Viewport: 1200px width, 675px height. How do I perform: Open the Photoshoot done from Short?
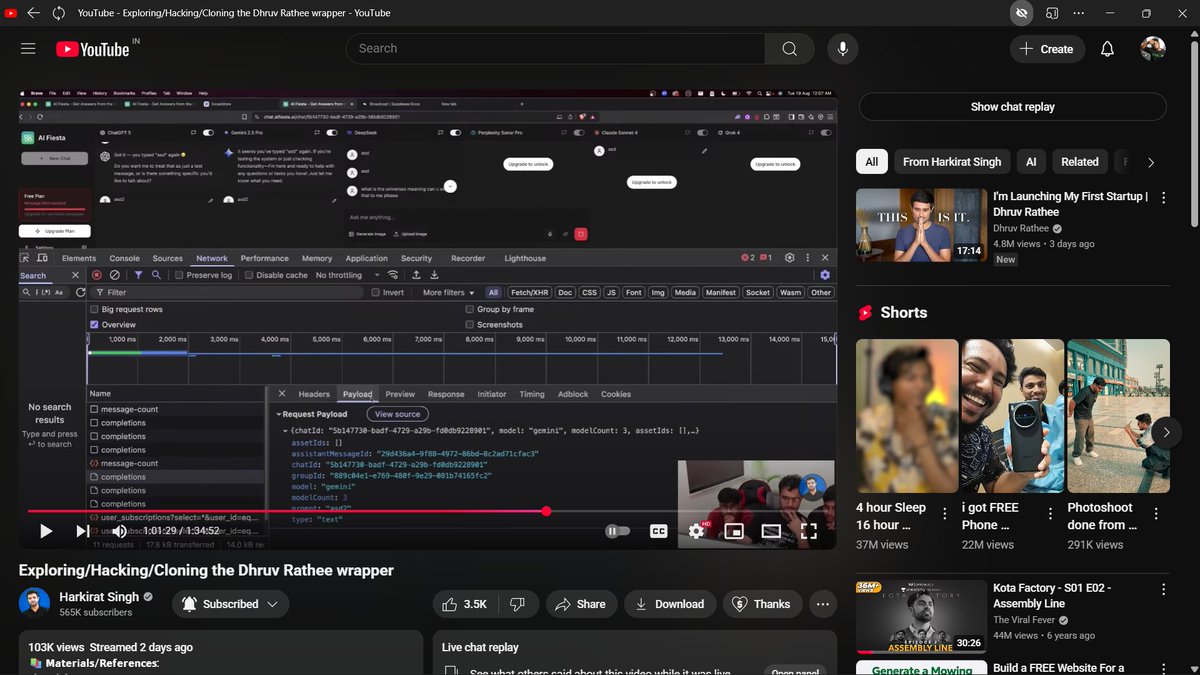1118,415
